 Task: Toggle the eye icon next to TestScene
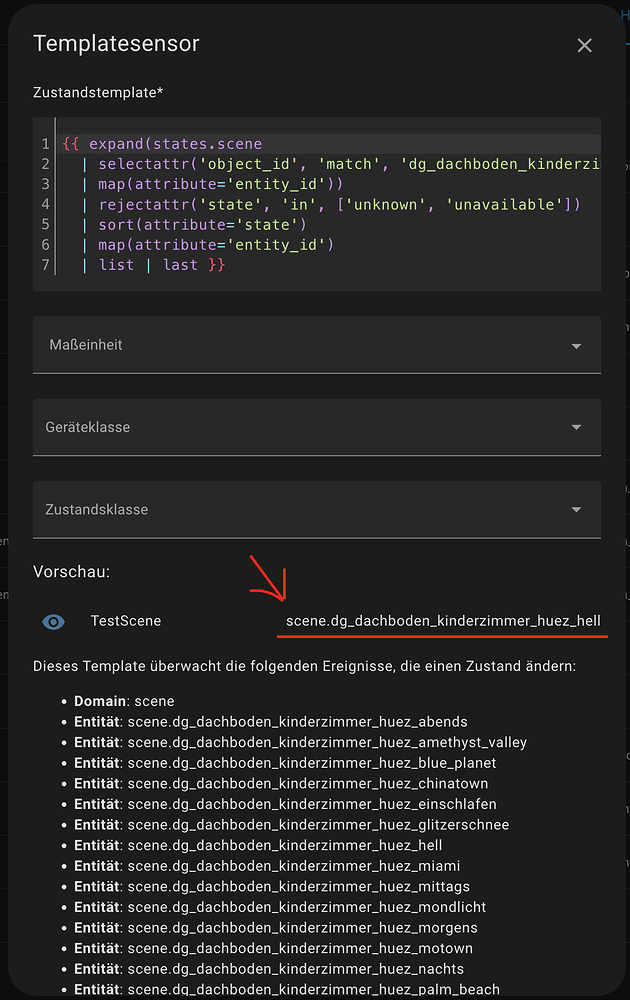53,620
